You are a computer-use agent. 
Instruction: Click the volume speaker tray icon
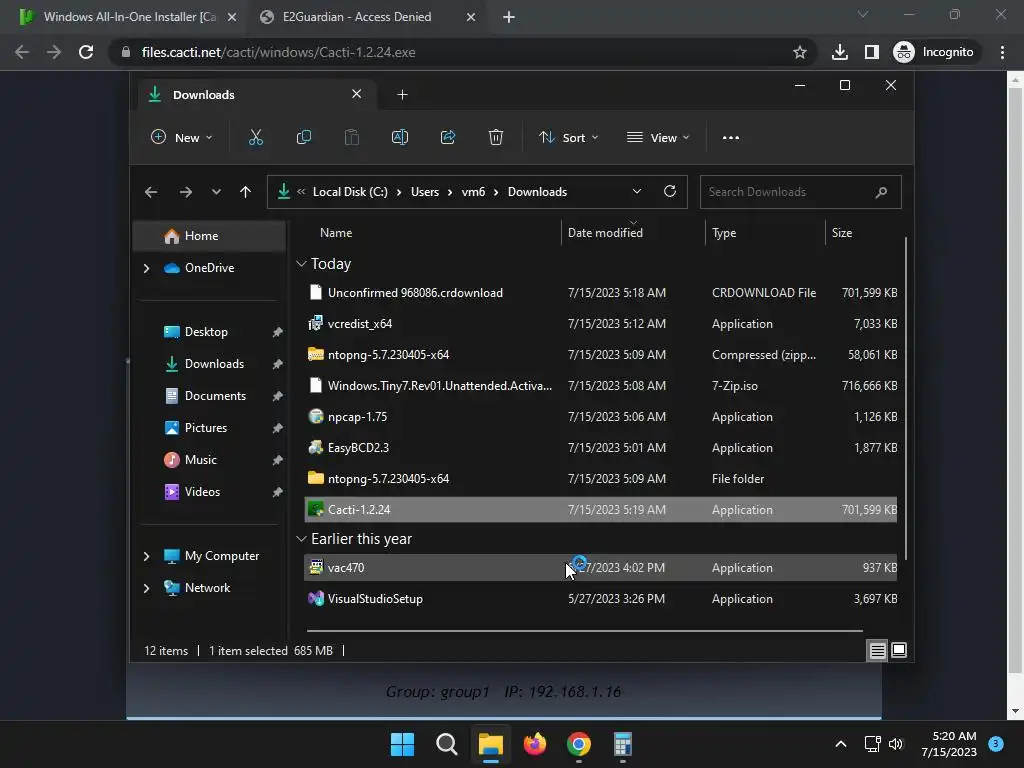pyautogui.click(x=895, y=744)
